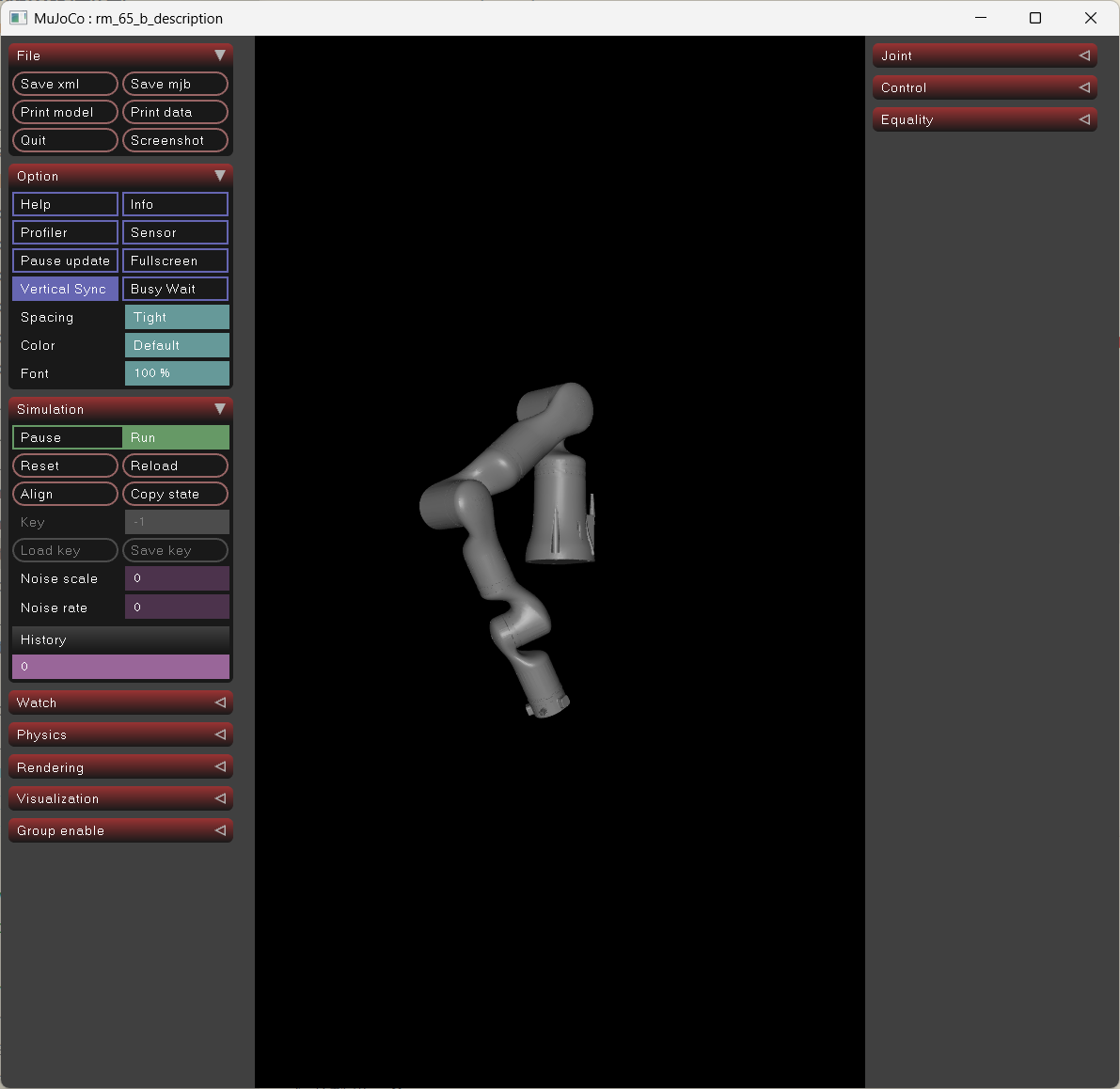Click the MuJoCo app icon in title bar
The image size is (1120, 1089).
(x=19, y=18)
